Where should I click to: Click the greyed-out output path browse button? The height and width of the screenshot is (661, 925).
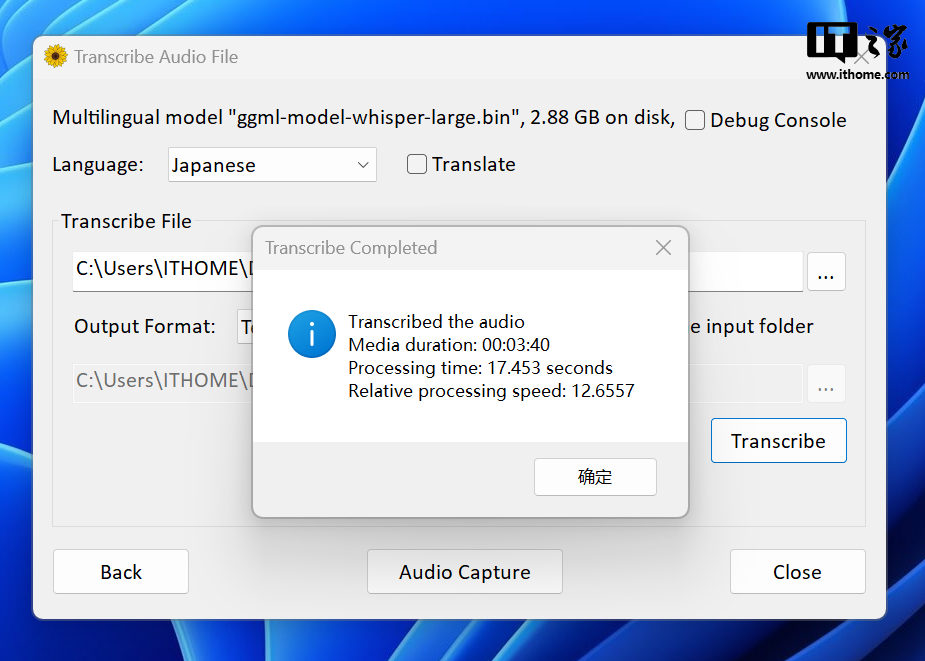coord(826,384)
